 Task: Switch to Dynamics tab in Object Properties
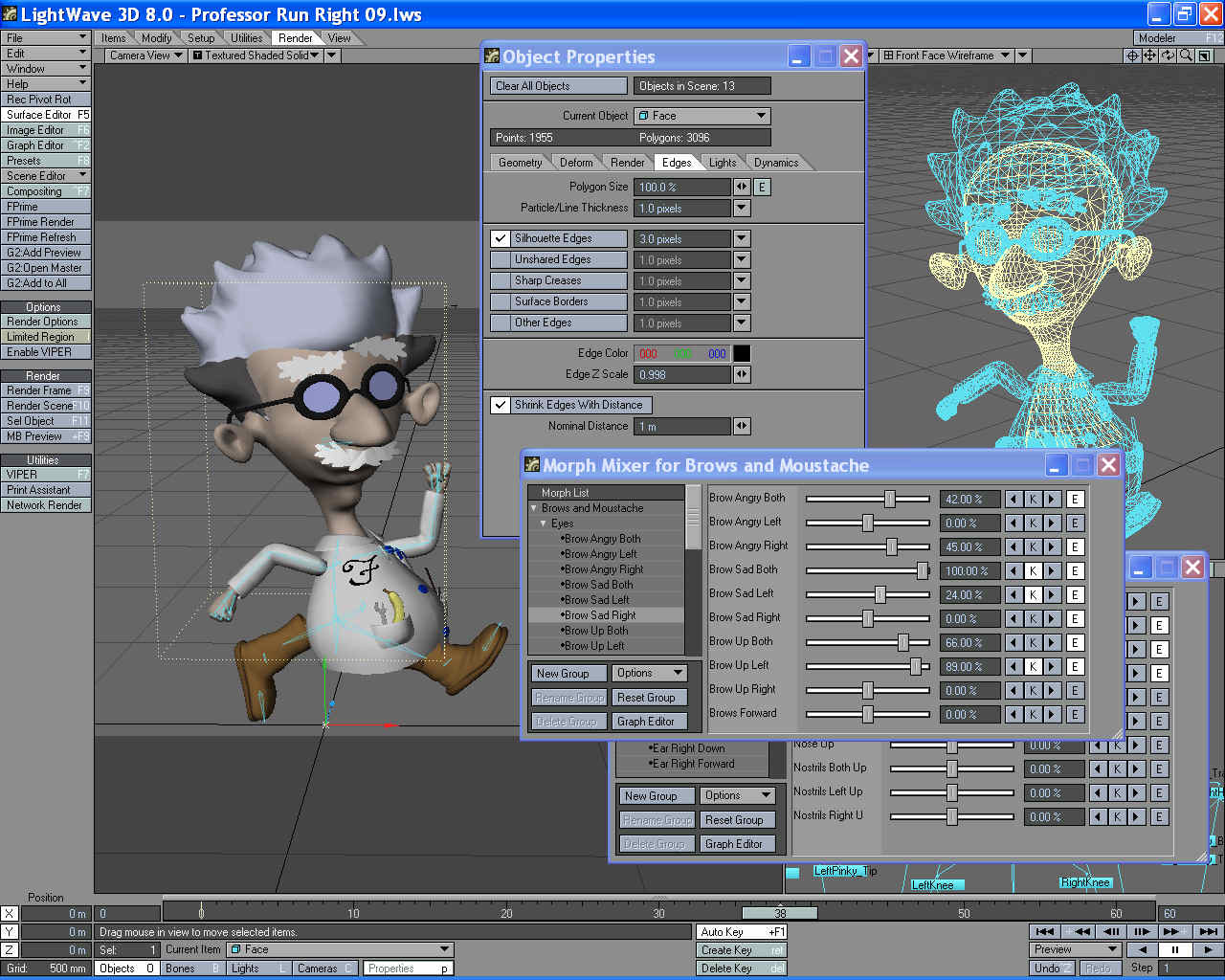tap(775, 163)
